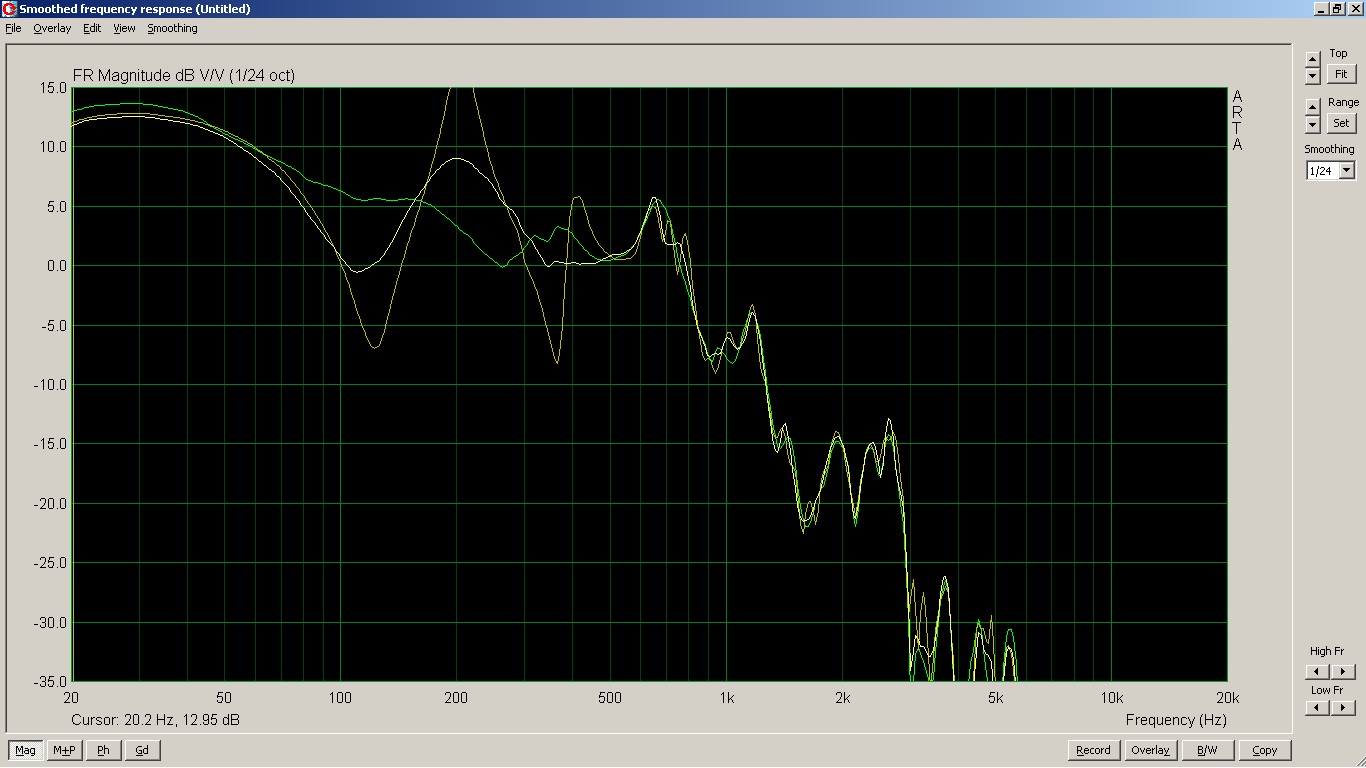The height and width of the screenshot is (768, 1366).
Task: Open the View menu
Action: click(x=124, y=28)
